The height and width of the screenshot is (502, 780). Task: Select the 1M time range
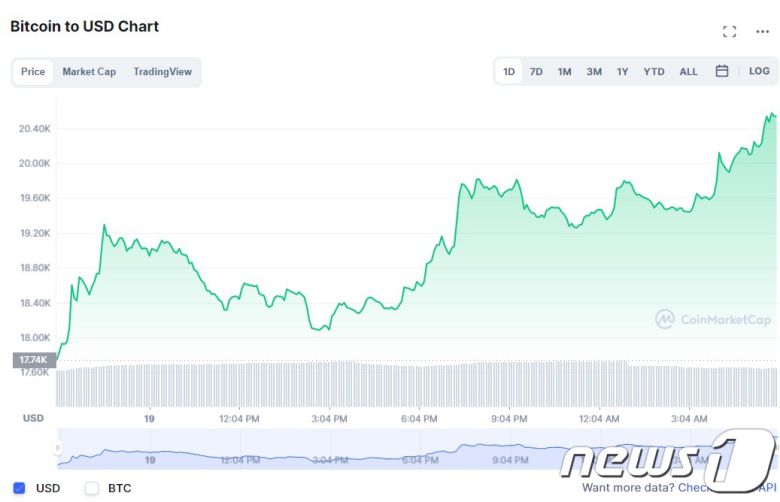click(x=564, y=71)
